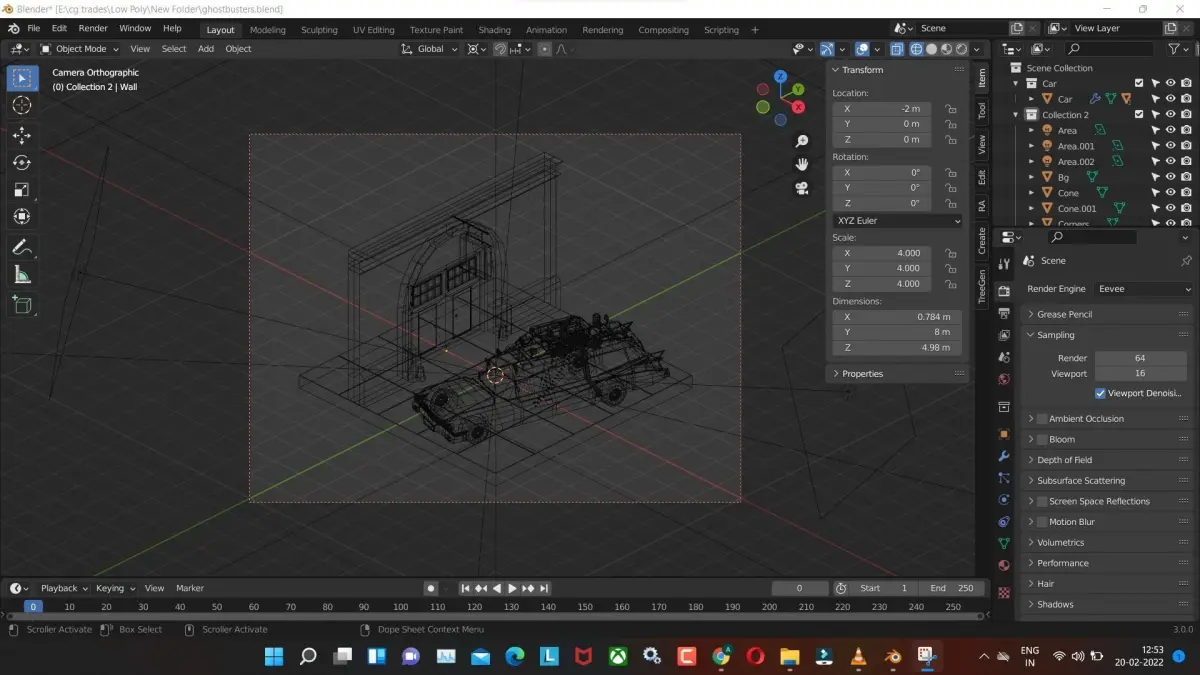Image resolution: width=1200 pixels, height=675 pixels.
Task: Toggle viewport gizmos
Action: (x=827, y=49)
